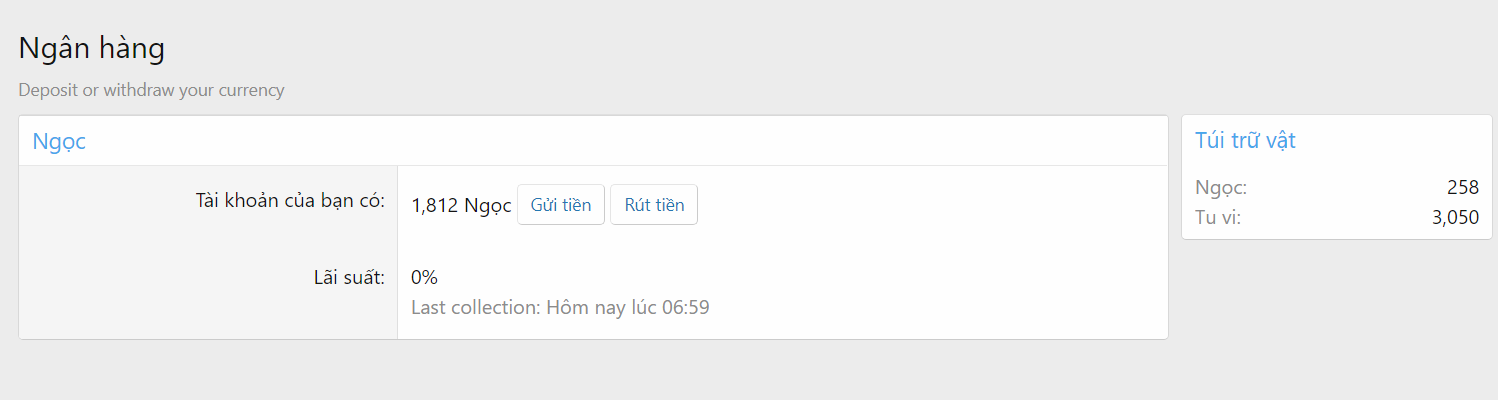The width and height of the screenshot is (1498, 400).
Task: Click the Gửi tiền deposit button
Action: click(x=560, y=205)
